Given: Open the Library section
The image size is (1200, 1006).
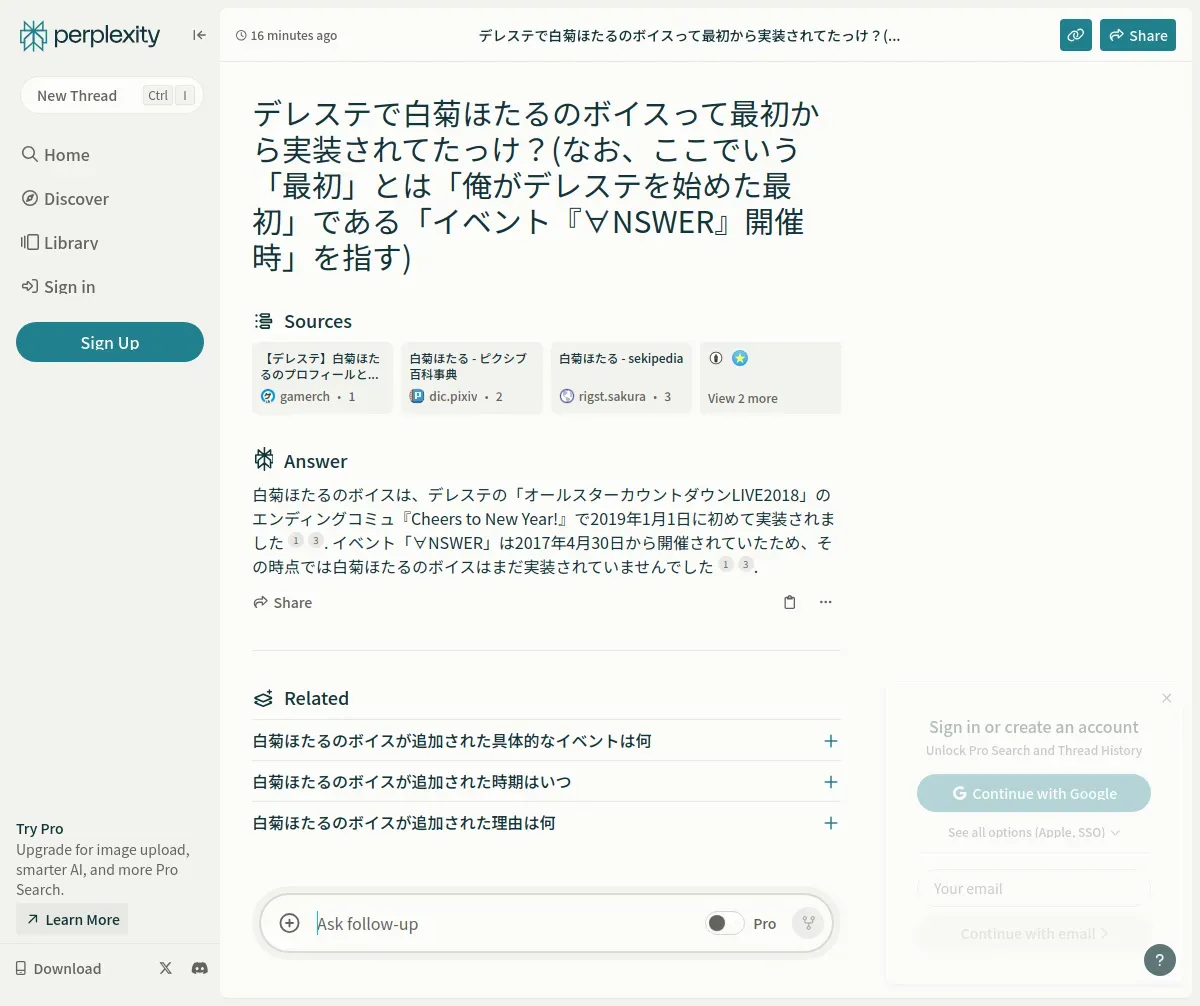Looking at the screenshot, I should 59,242.
